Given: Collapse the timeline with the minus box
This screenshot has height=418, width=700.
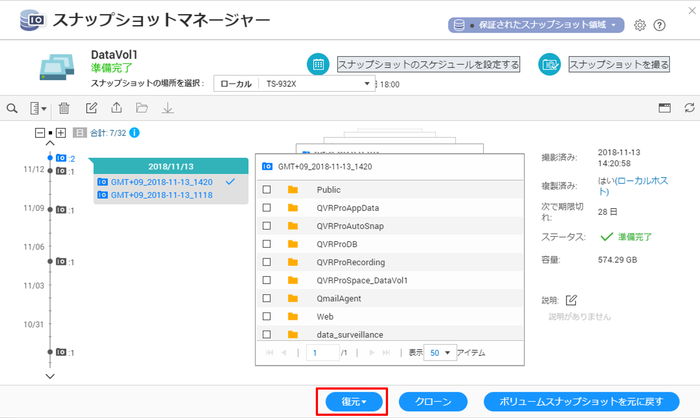Looking at the screenshot, I should point(40,133).
